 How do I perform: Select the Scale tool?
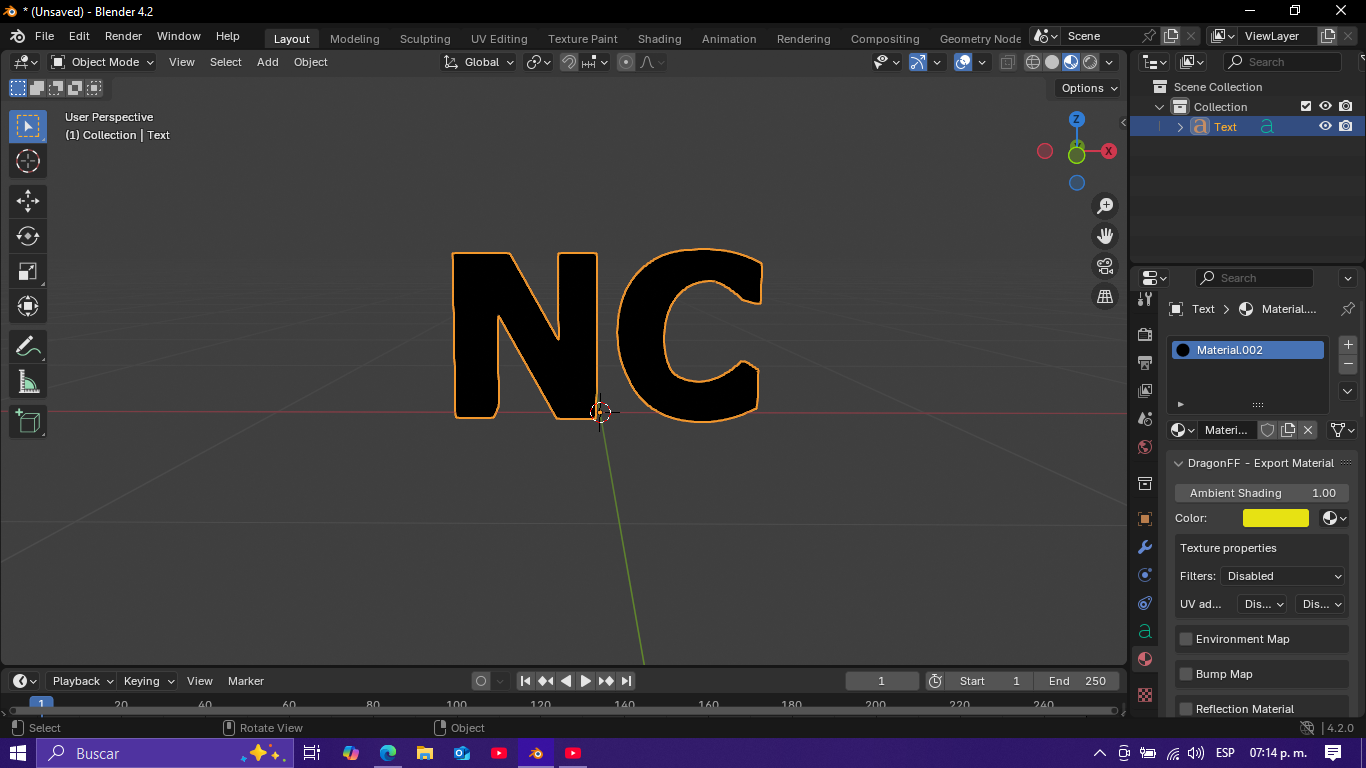coord(28,271)
